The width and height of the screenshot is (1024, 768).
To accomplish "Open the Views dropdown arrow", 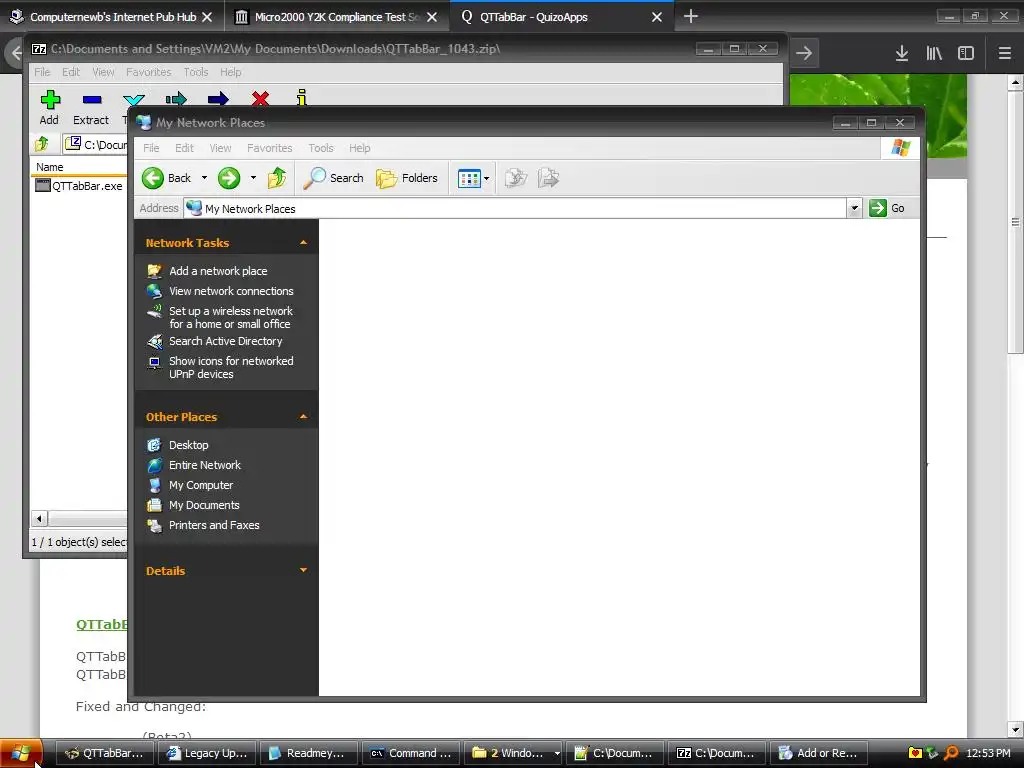I will point(487,178).
